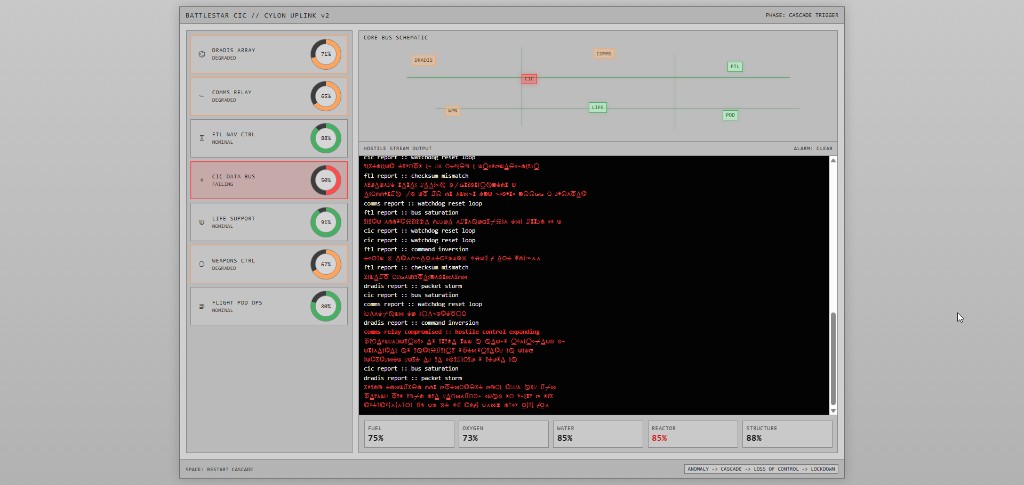Select the FTL node in bus schematic
Viewport: 1024px width, 485px height.
735,67
